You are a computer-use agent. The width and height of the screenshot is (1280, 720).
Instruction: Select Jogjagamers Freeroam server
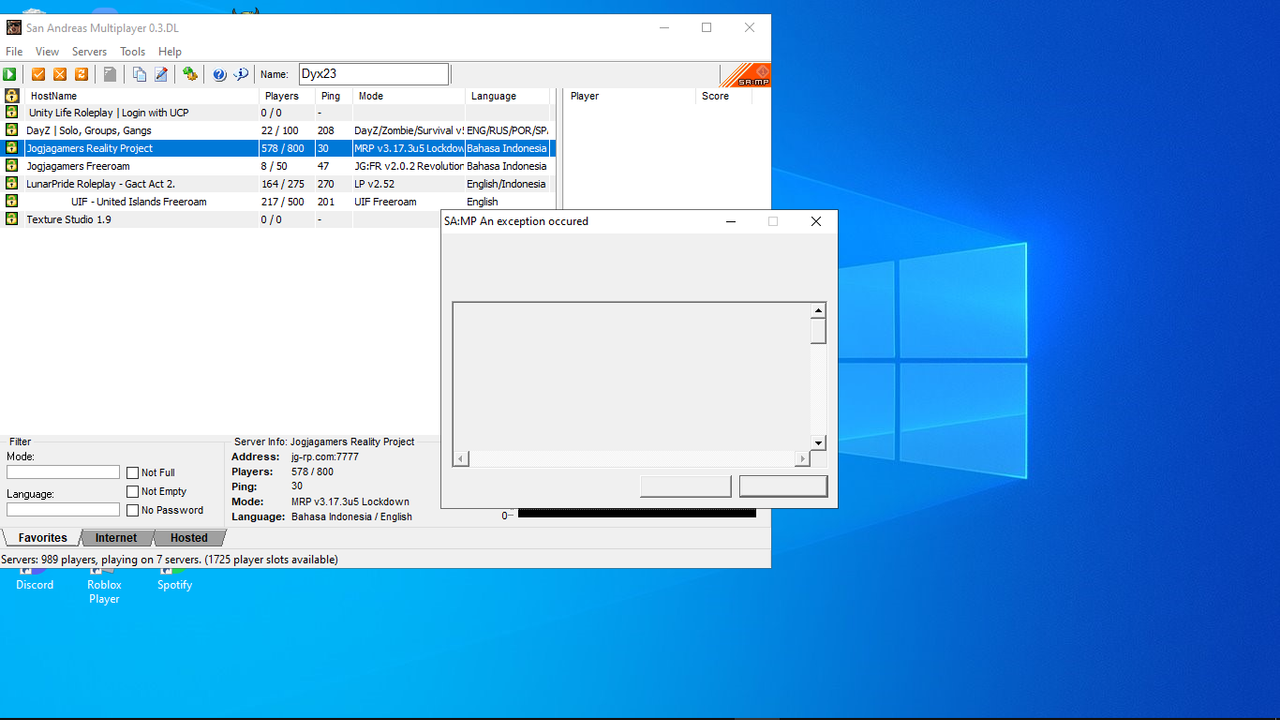(278, 166)
